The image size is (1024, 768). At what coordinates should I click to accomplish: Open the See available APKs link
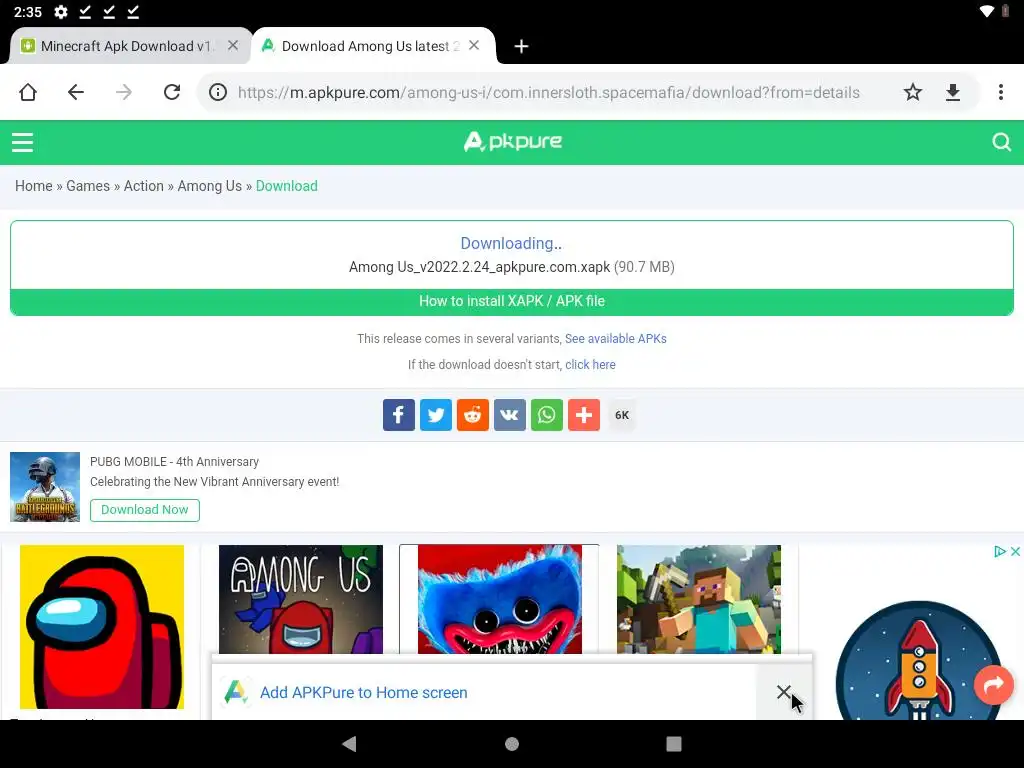coord(616,338)
